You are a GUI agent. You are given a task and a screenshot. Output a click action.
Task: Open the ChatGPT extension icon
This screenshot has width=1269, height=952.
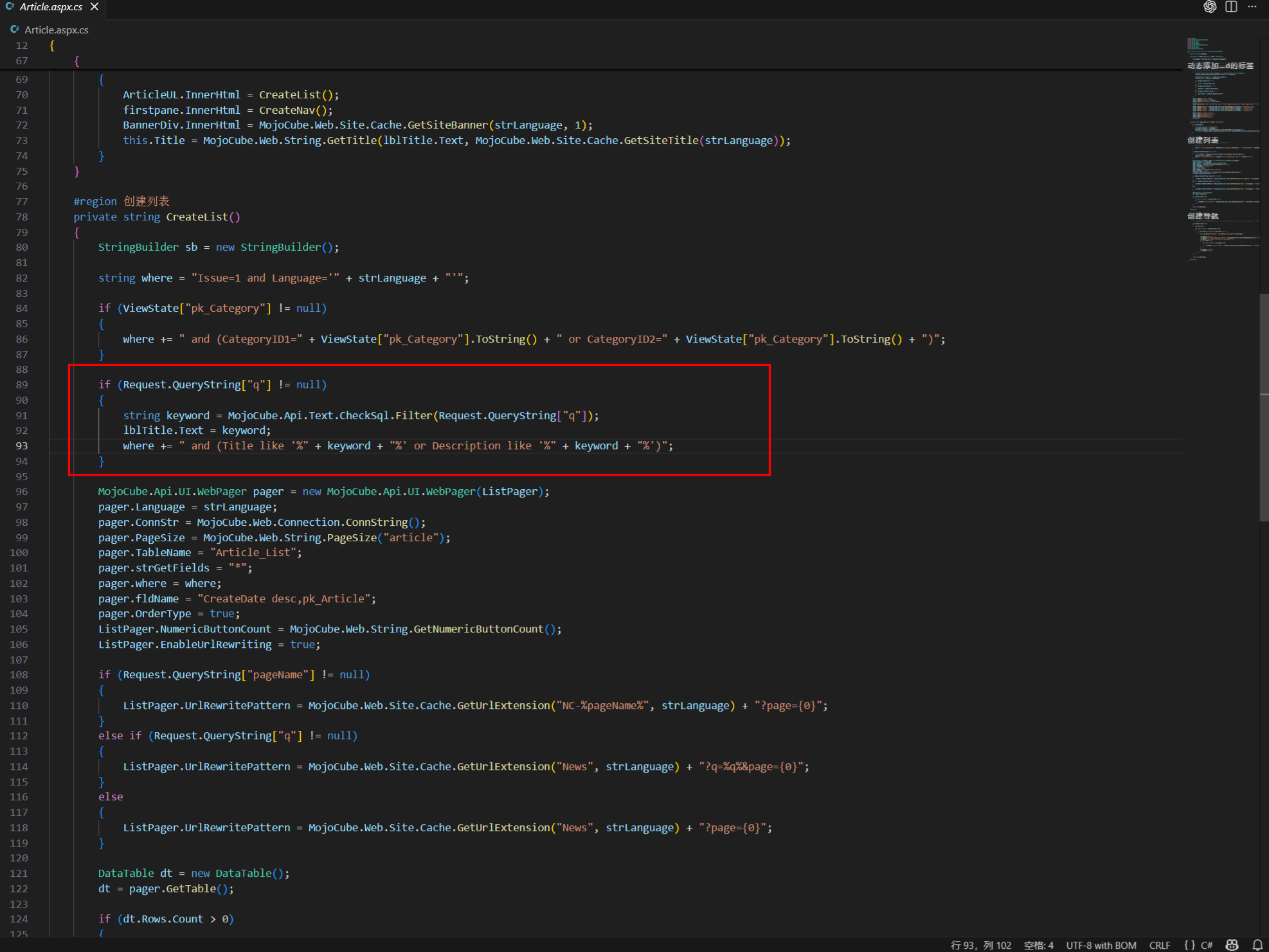(x=1210, y=7)
